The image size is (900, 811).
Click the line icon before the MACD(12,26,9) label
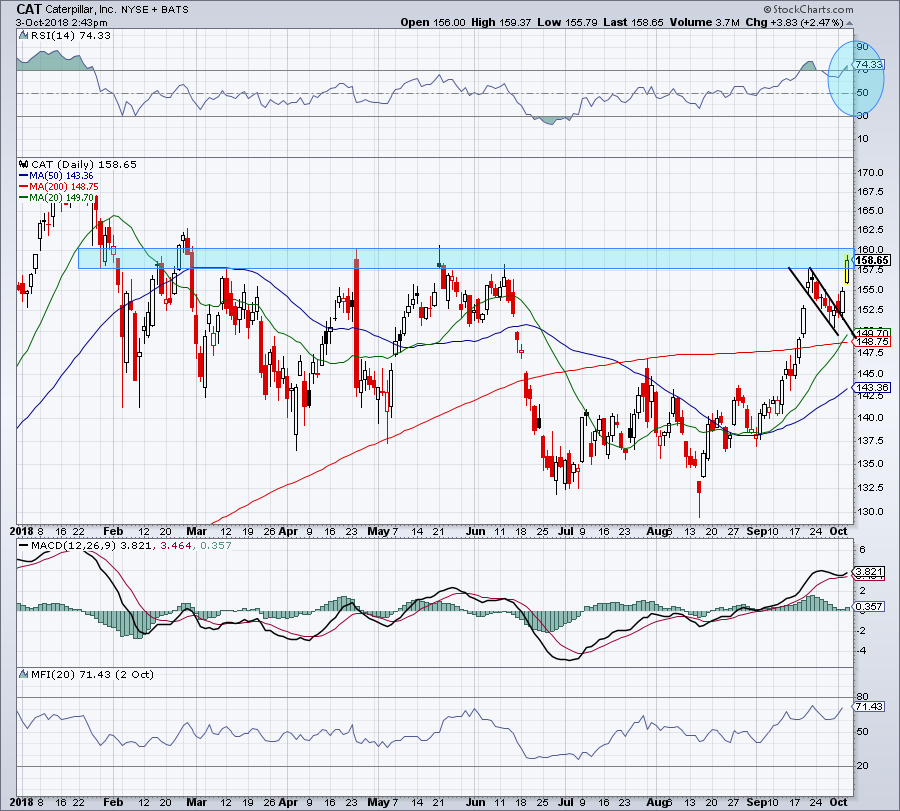24,545
